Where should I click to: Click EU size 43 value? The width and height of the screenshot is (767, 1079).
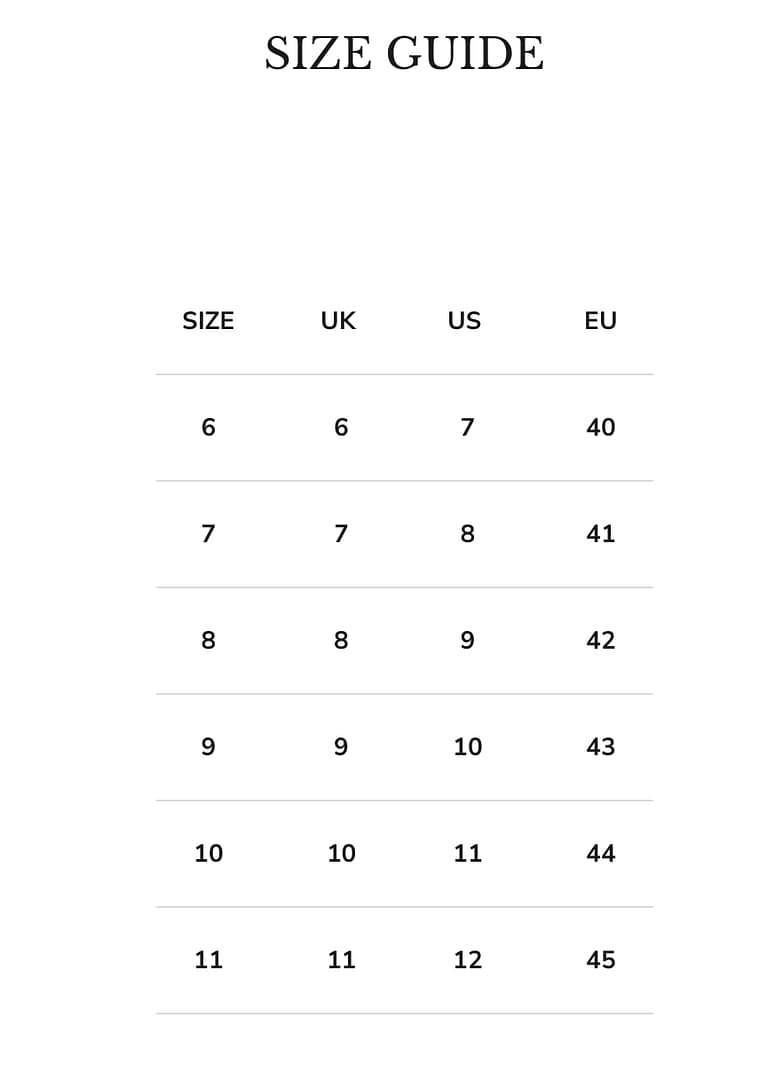coord(600,747)
